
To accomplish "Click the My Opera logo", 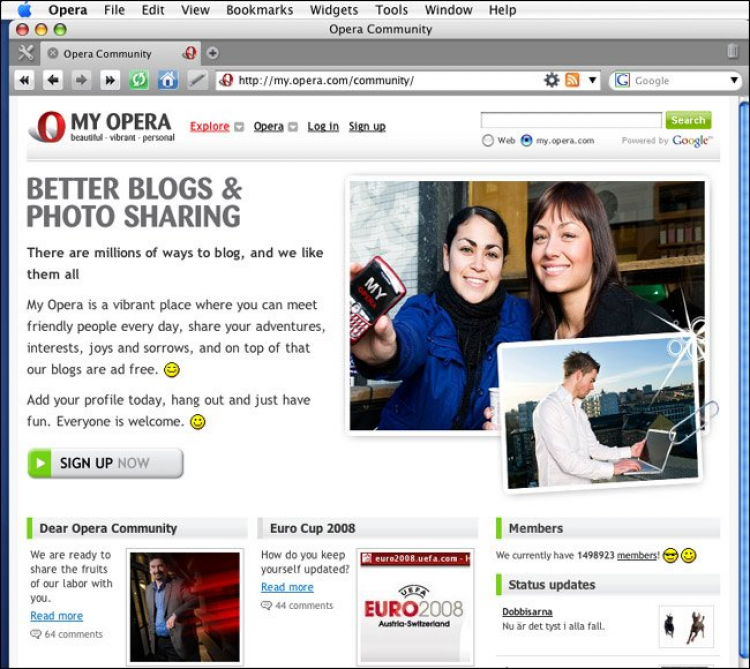I will coord(101,127).
